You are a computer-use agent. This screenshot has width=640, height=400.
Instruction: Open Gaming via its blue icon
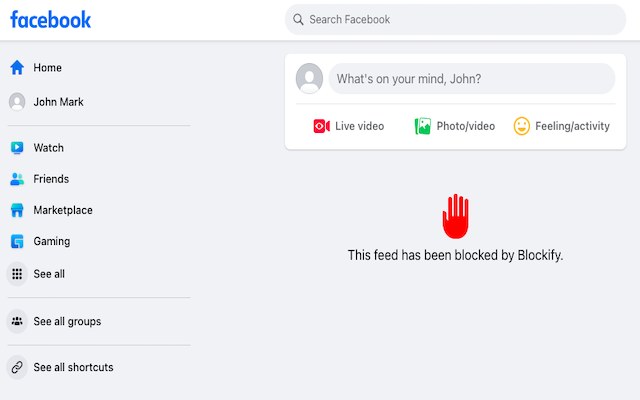click(x=17, y=241)
